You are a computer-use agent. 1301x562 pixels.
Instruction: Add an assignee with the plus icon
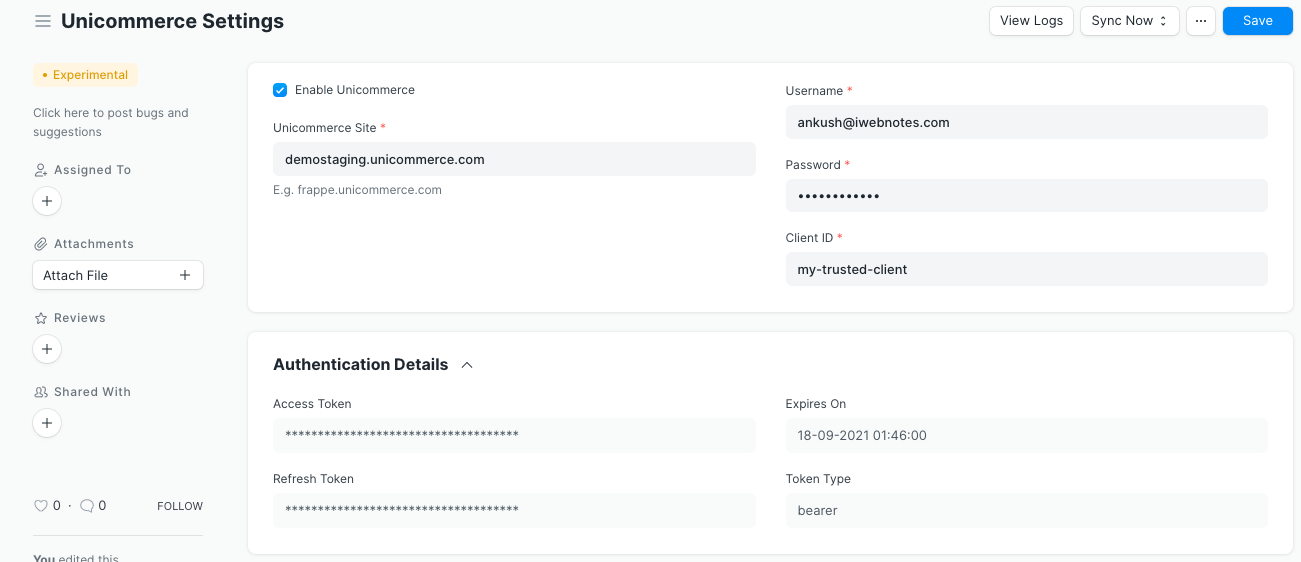pyautogui.click(x=47, y=201)
